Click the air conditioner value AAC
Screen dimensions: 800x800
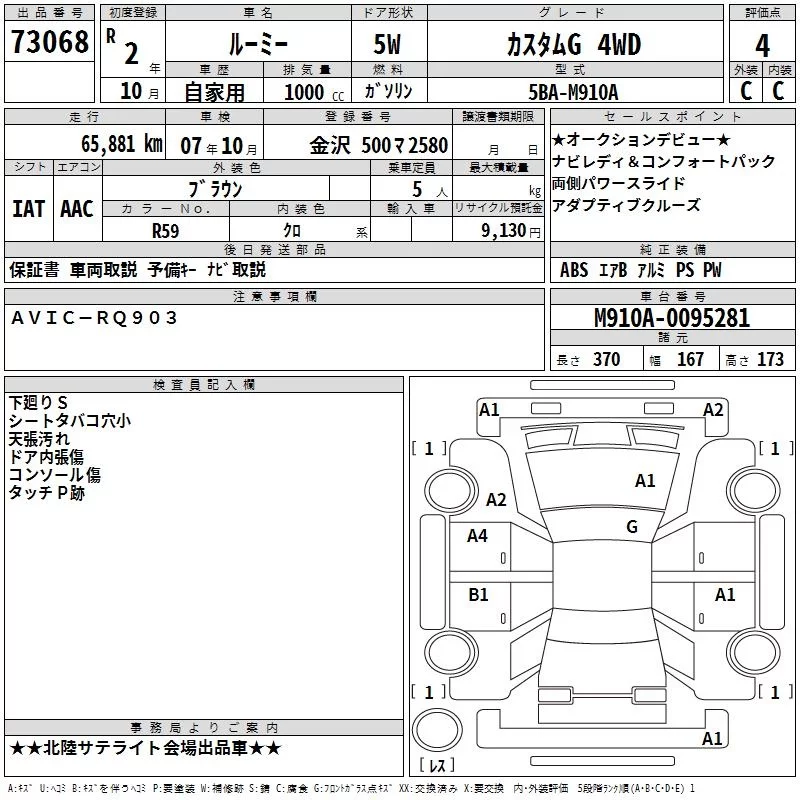[x=77, y=209]
